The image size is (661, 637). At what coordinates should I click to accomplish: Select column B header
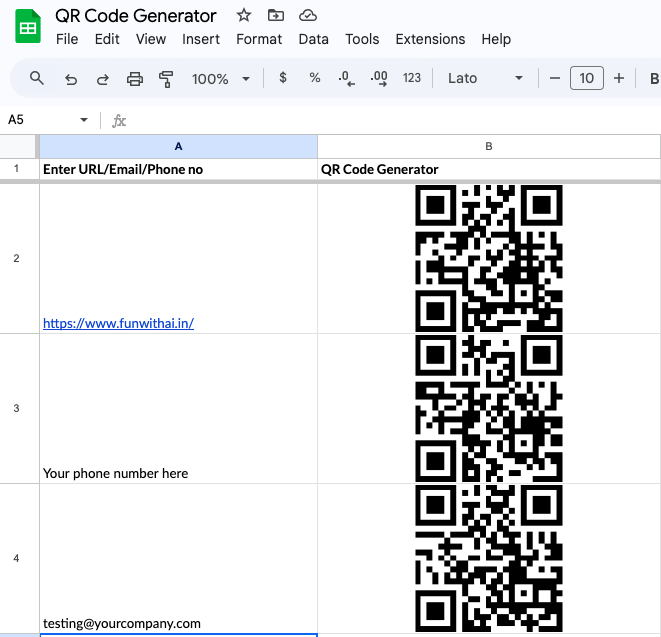click(489, 146)
